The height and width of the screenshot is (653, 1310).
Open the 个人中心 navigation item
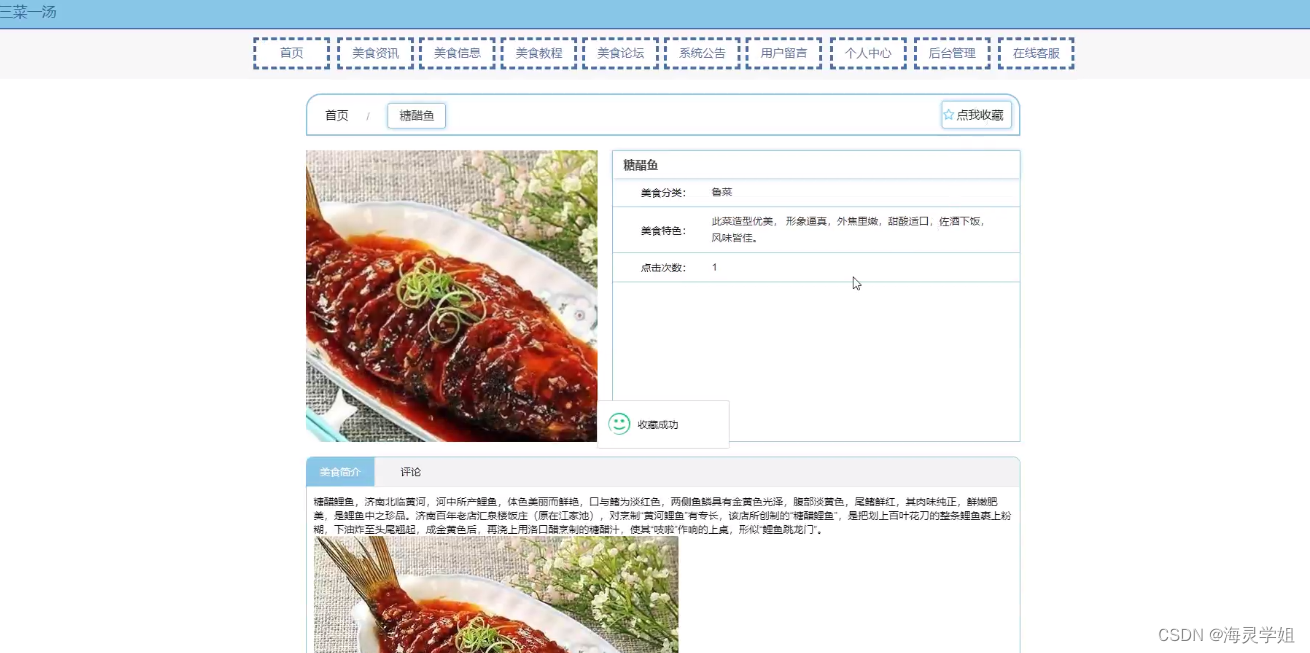(868, 52)
